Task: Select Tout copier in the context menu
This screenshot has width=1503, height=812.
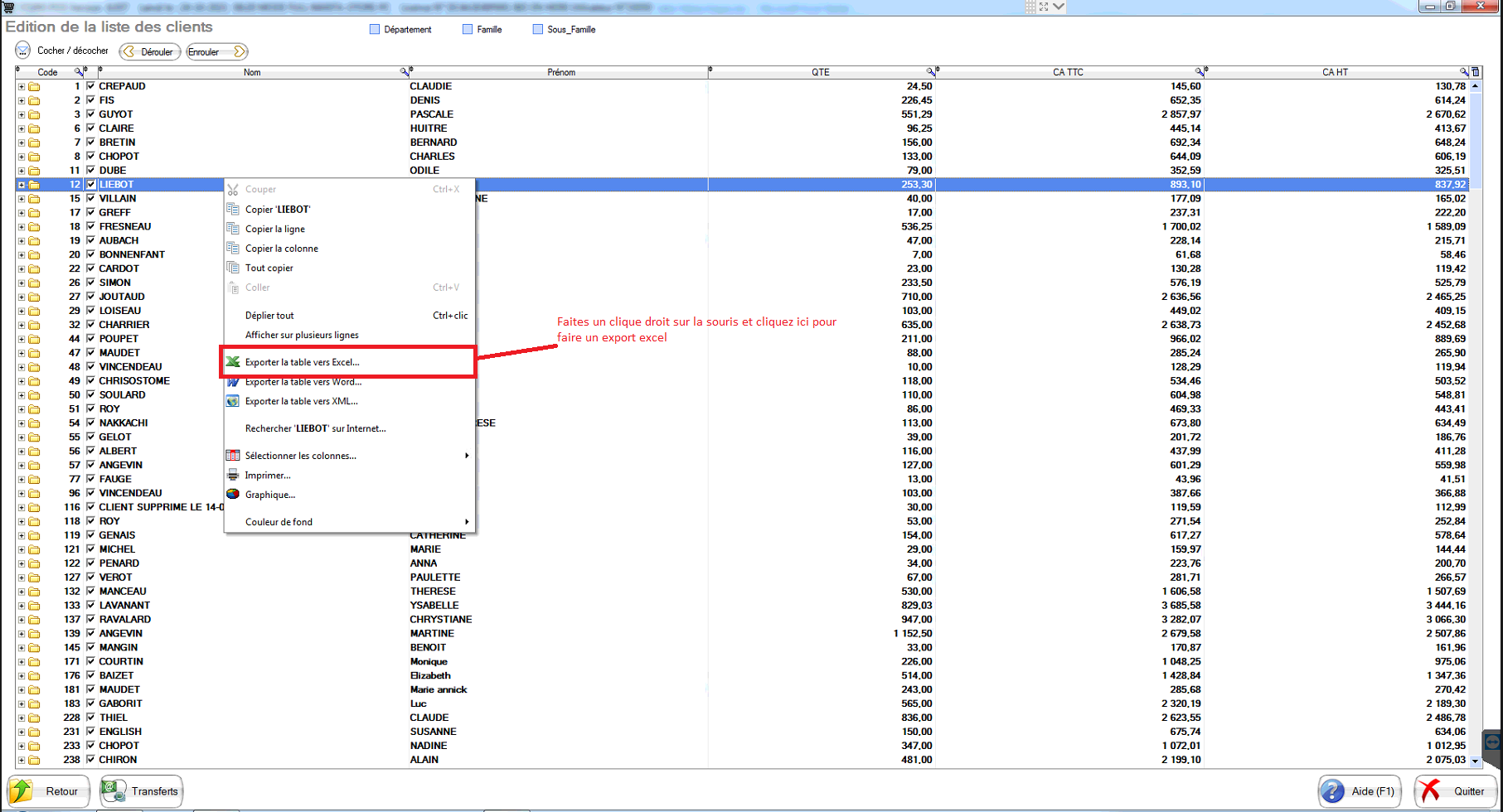Action: 269,268
